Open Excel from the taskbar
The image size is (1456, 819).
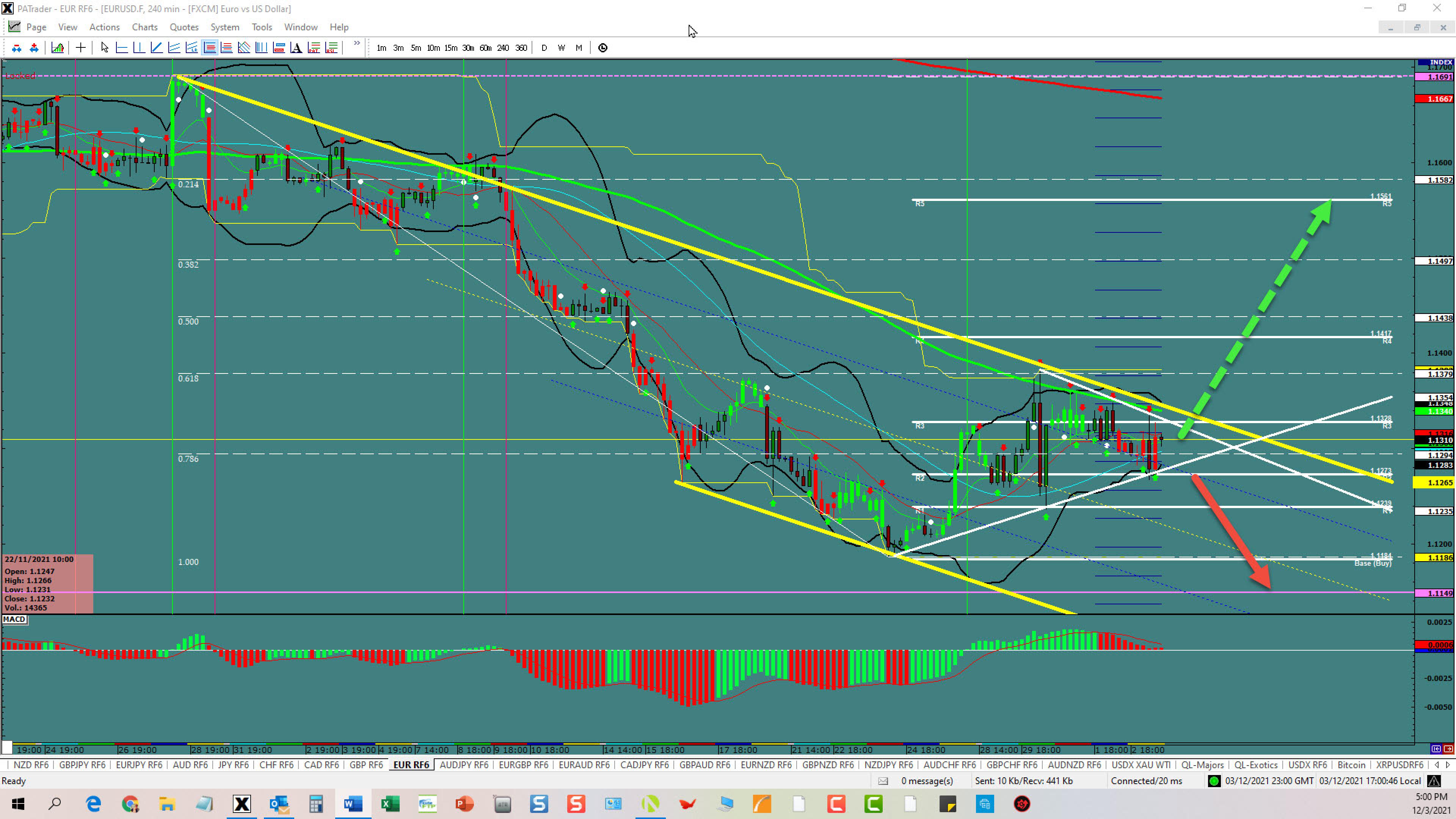(390, 804)
